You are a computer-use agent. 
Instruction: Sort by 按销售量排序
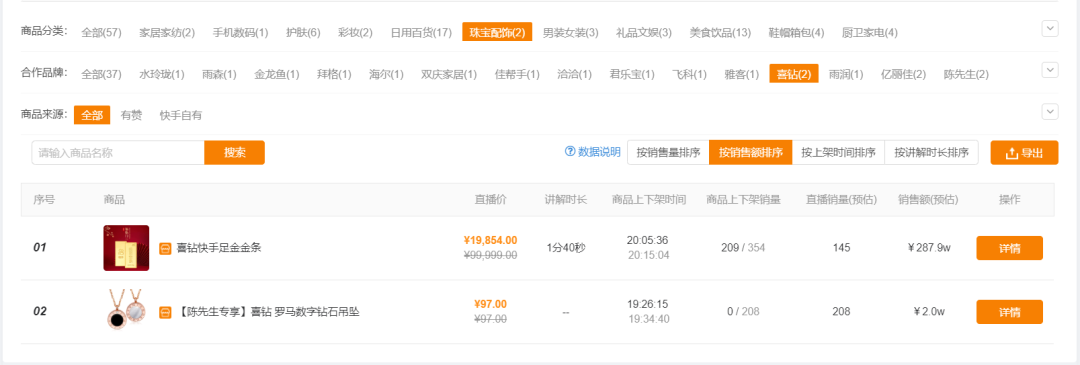(668, 153)
